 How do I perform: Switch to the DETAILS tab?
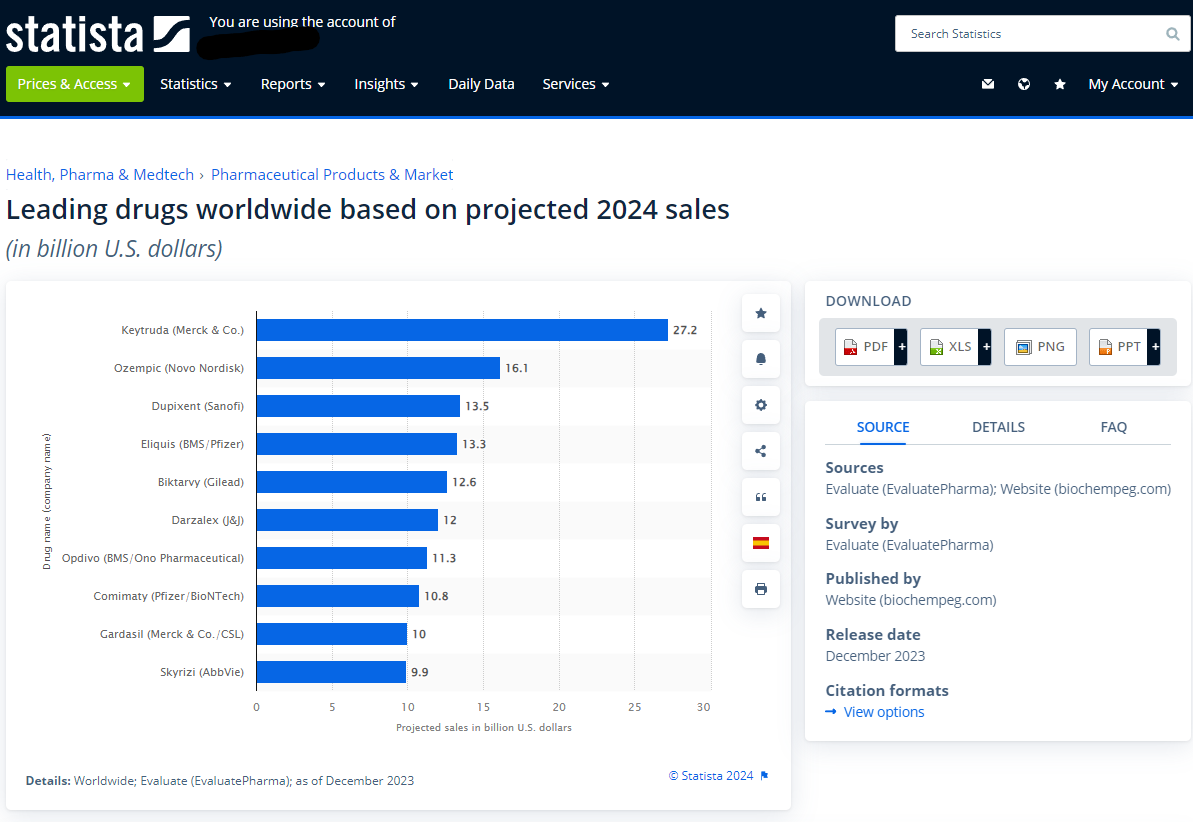998,427
